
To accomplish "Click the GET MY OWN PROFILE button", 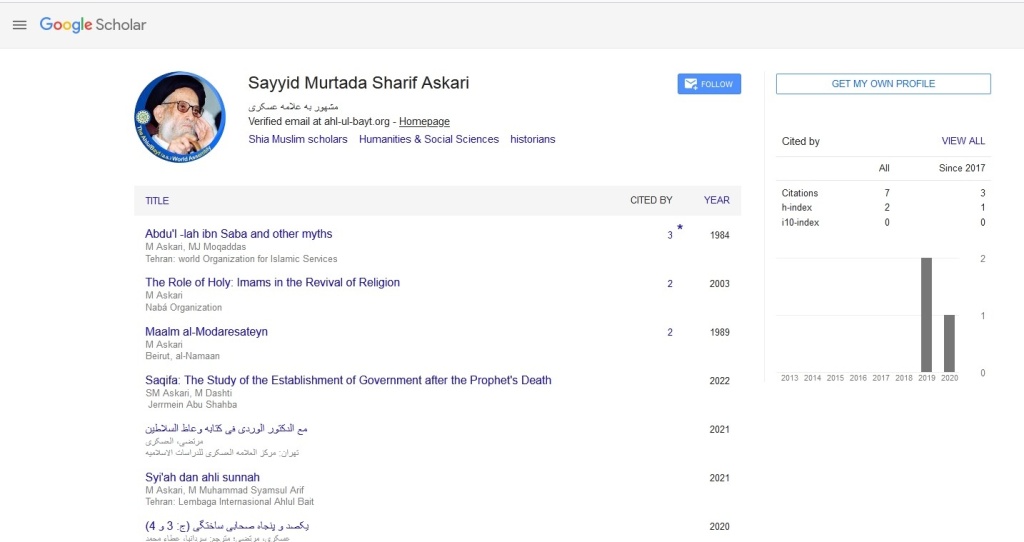I will pyautogui.click(x=883, y=84).
